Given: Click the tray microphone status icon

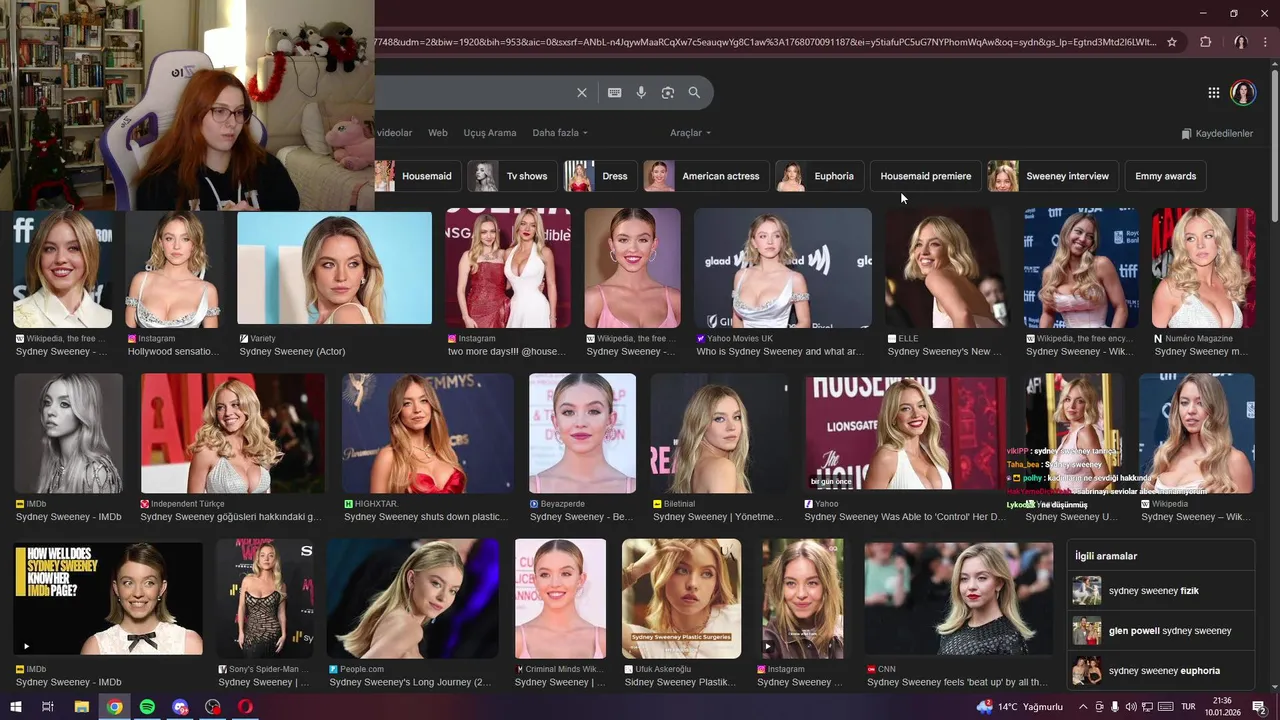Looking at the screenshot, I should (1115, 707).
